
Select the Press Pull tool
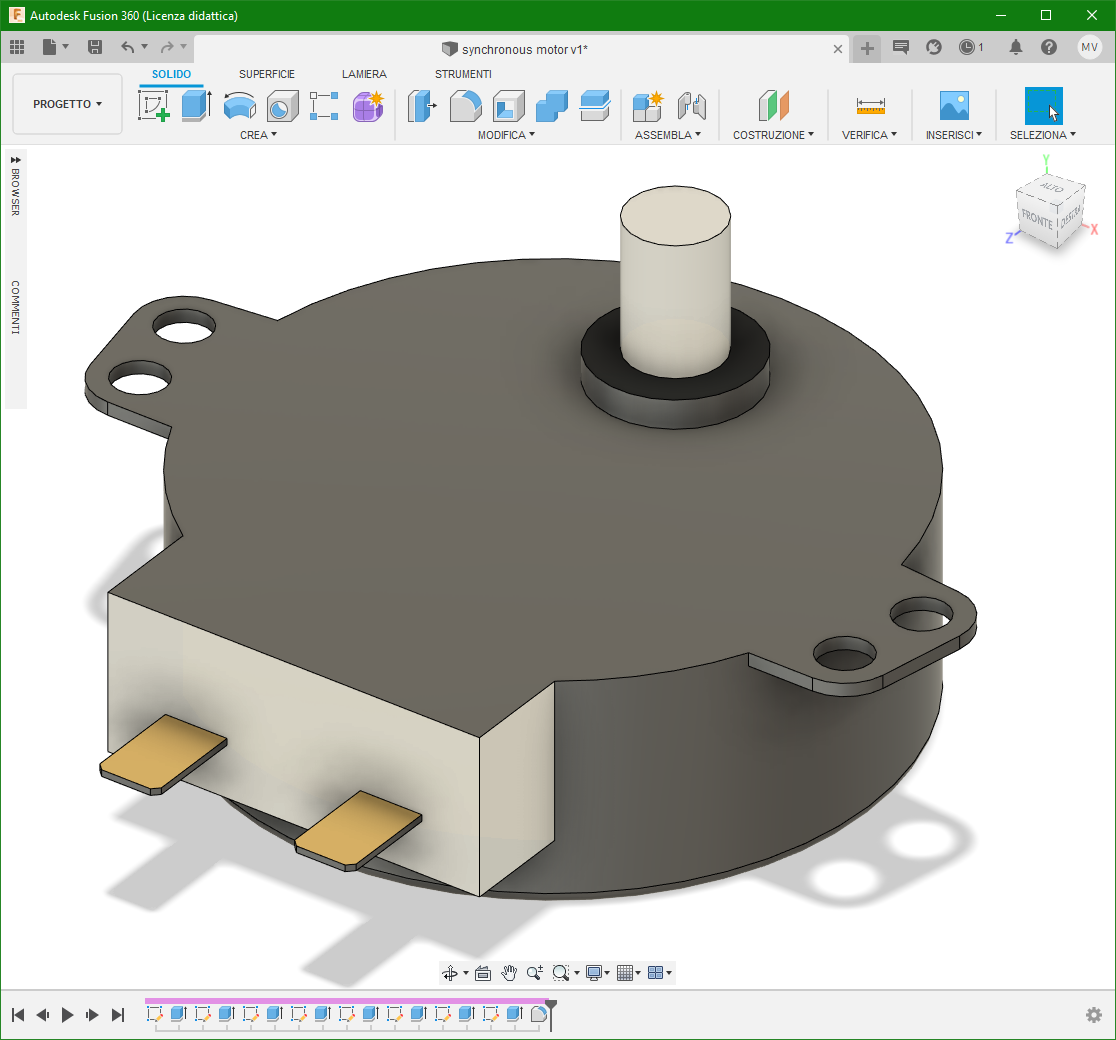click(x=421, y=105)
